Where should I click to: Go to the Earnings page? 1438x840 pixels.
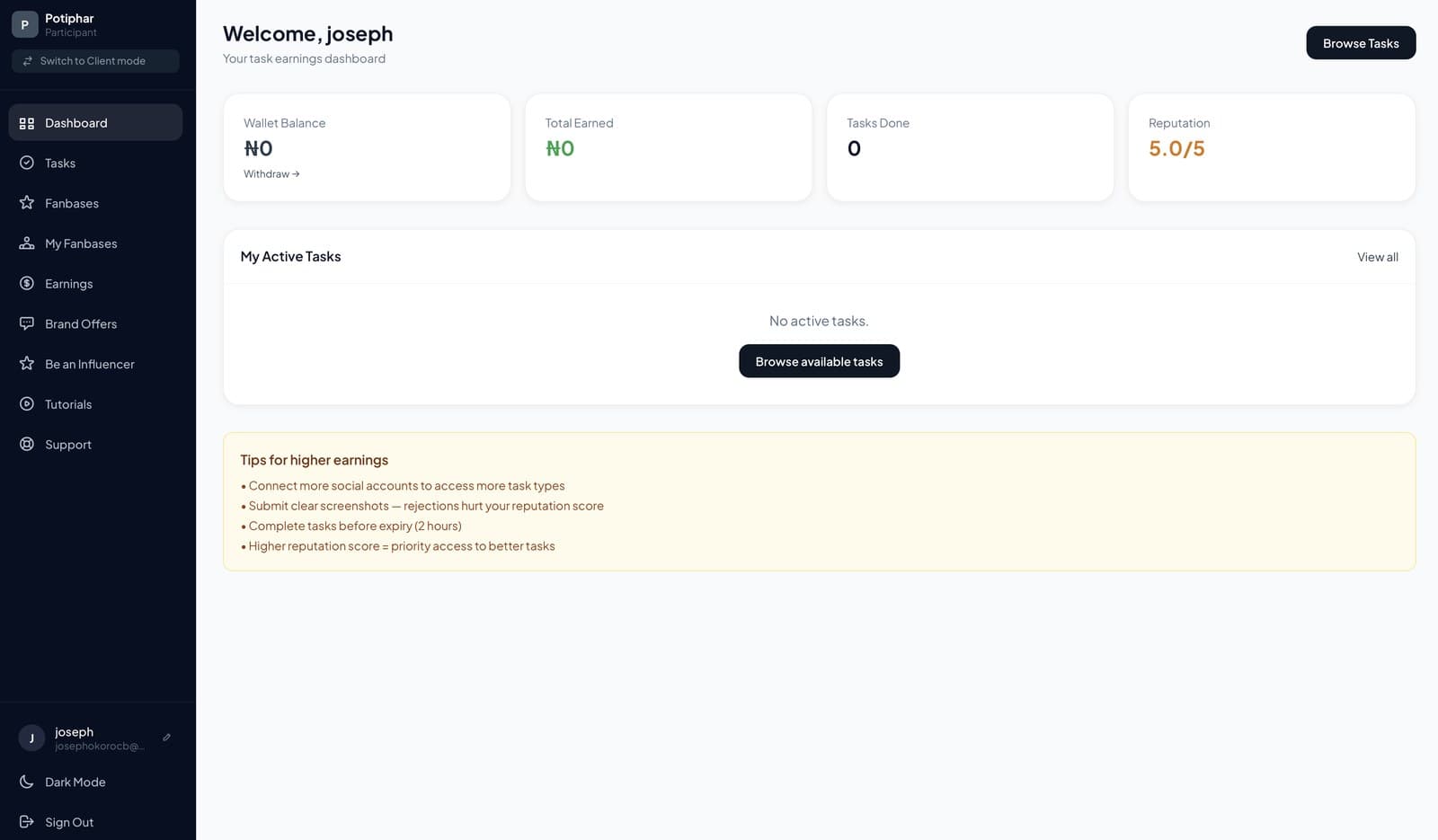tap(95, 284)
